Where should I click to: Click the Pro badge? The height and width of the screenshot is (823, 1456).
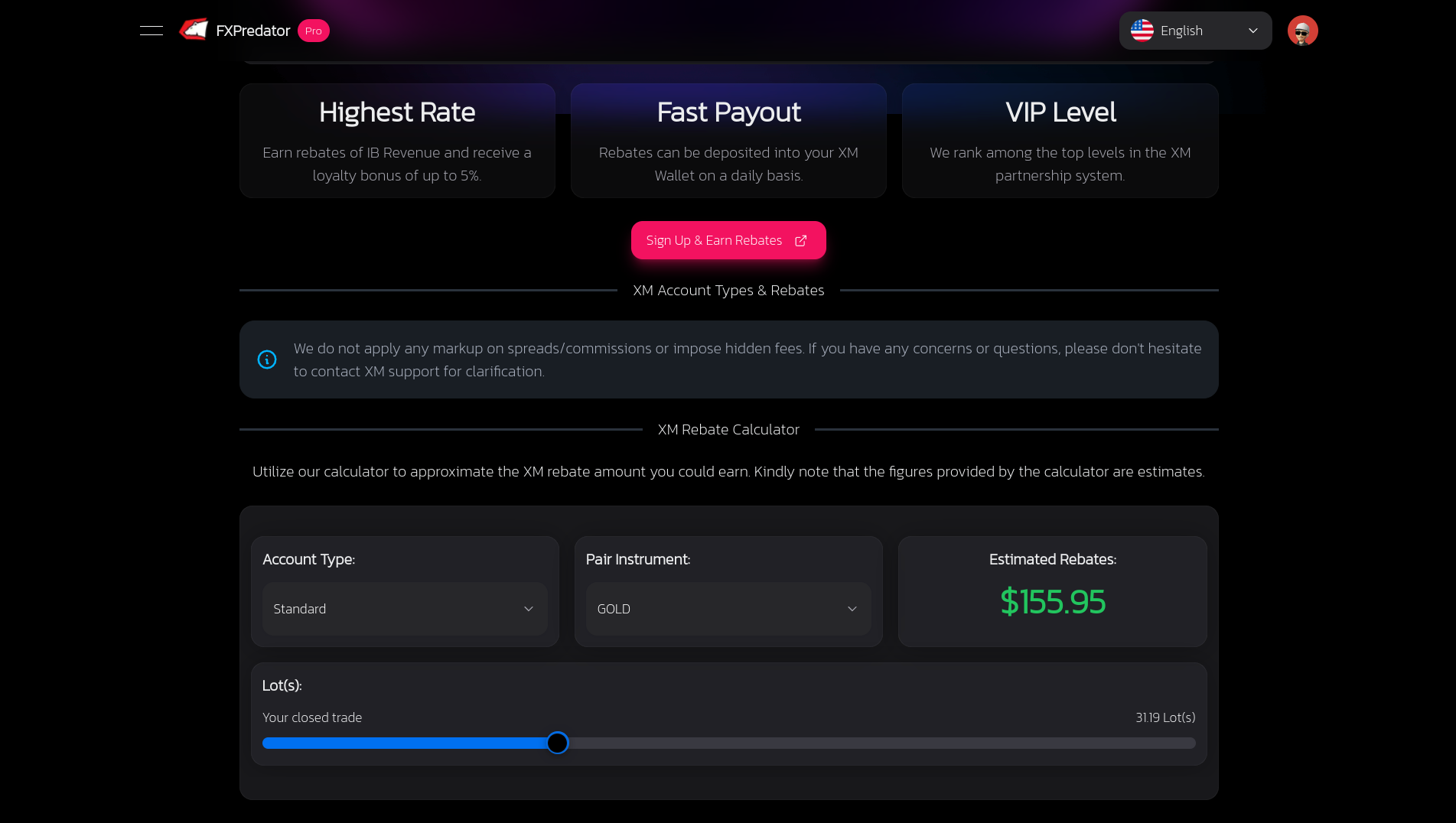[x=314, y=31]
